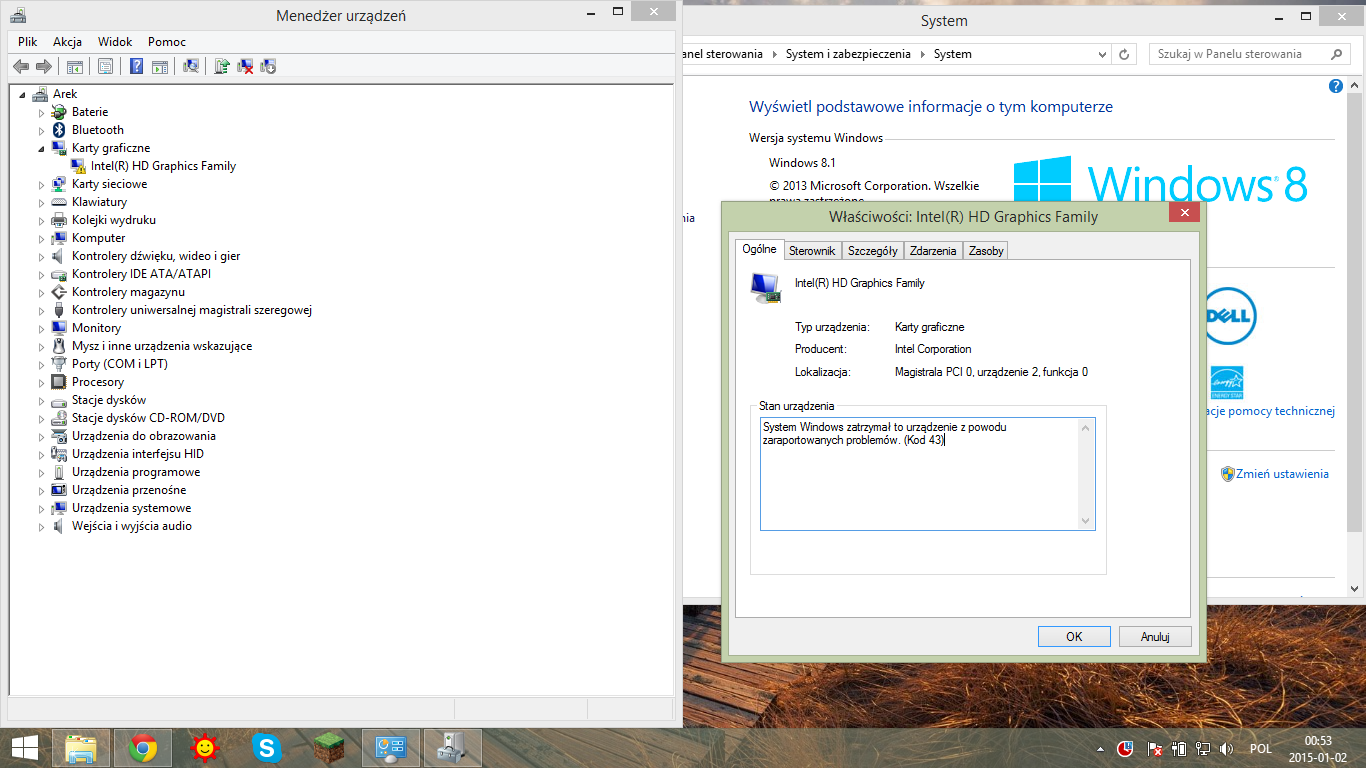Click the blue question mark Help toolbar icon
Image resolution: width=1366 pixels, height=768 pixels.
click(x=137, y=66)
